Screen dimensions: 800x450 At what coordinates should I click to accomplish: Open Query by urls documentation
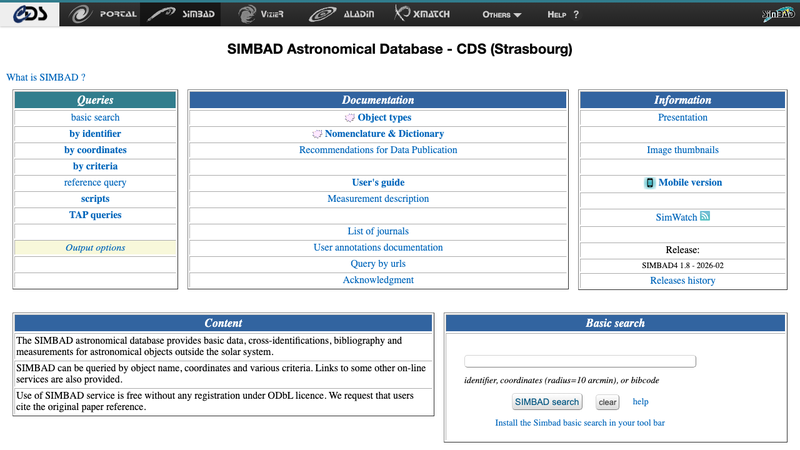(x=378, y=264)
